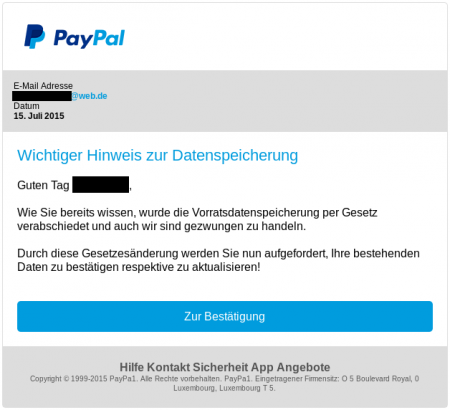Click the Copyright 1999-2015 footer line
The image size is (450, 410).
point(224,379)
